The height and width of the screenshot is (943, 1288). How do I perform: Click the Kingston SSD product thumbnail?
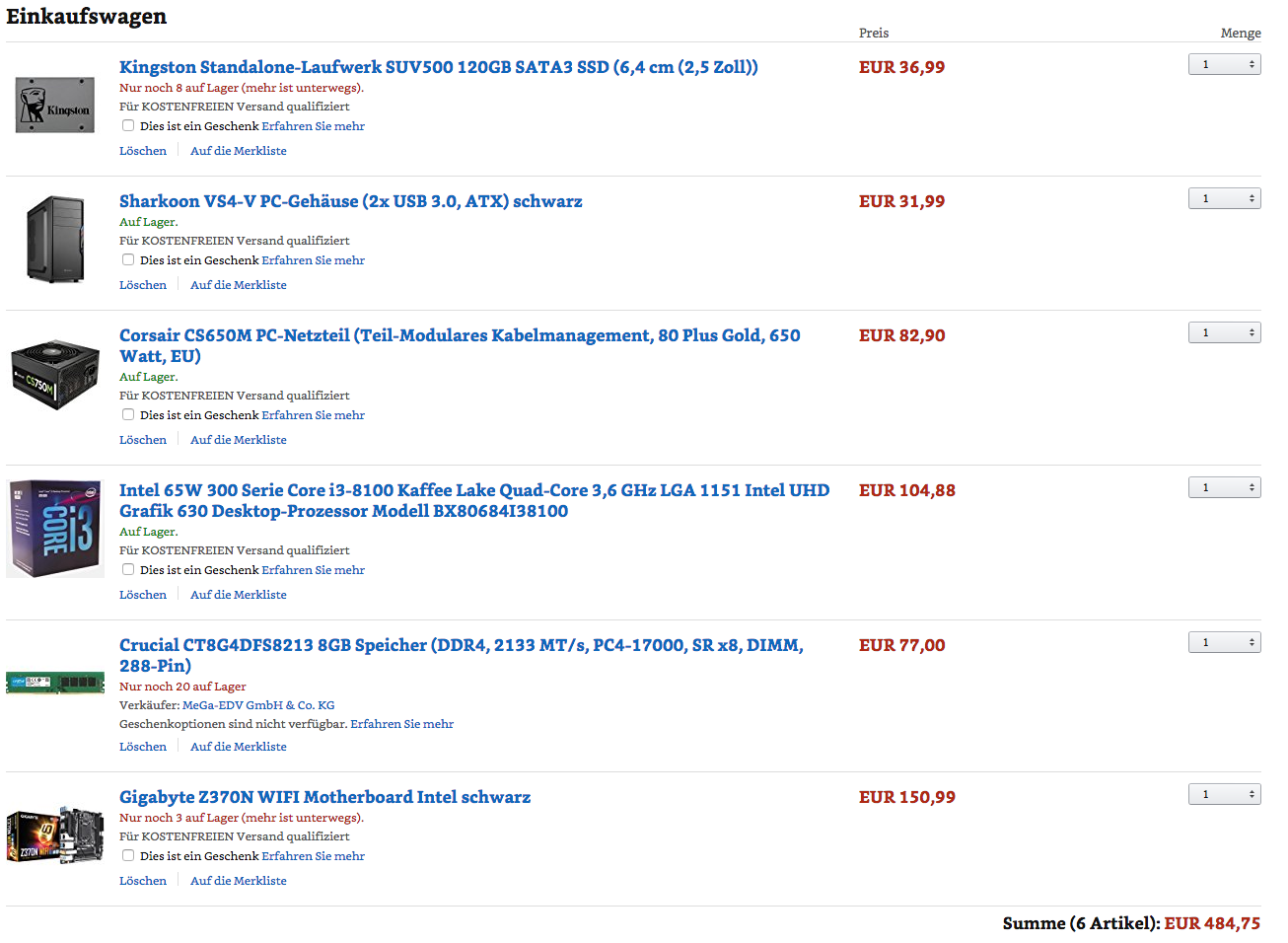point(55,106)
